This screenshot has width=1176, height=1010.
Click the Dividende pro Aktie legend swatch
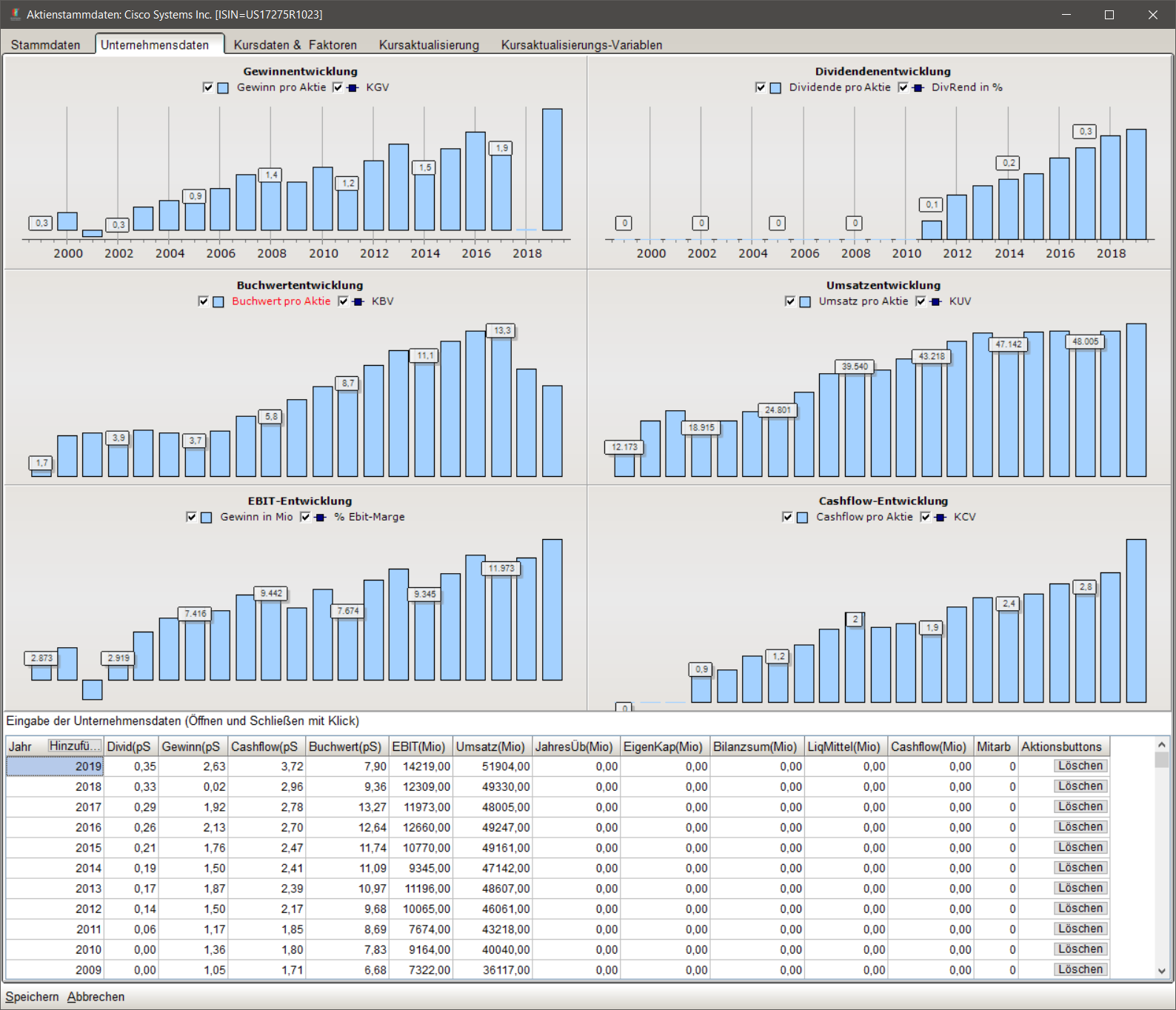(x=775, y=88)
